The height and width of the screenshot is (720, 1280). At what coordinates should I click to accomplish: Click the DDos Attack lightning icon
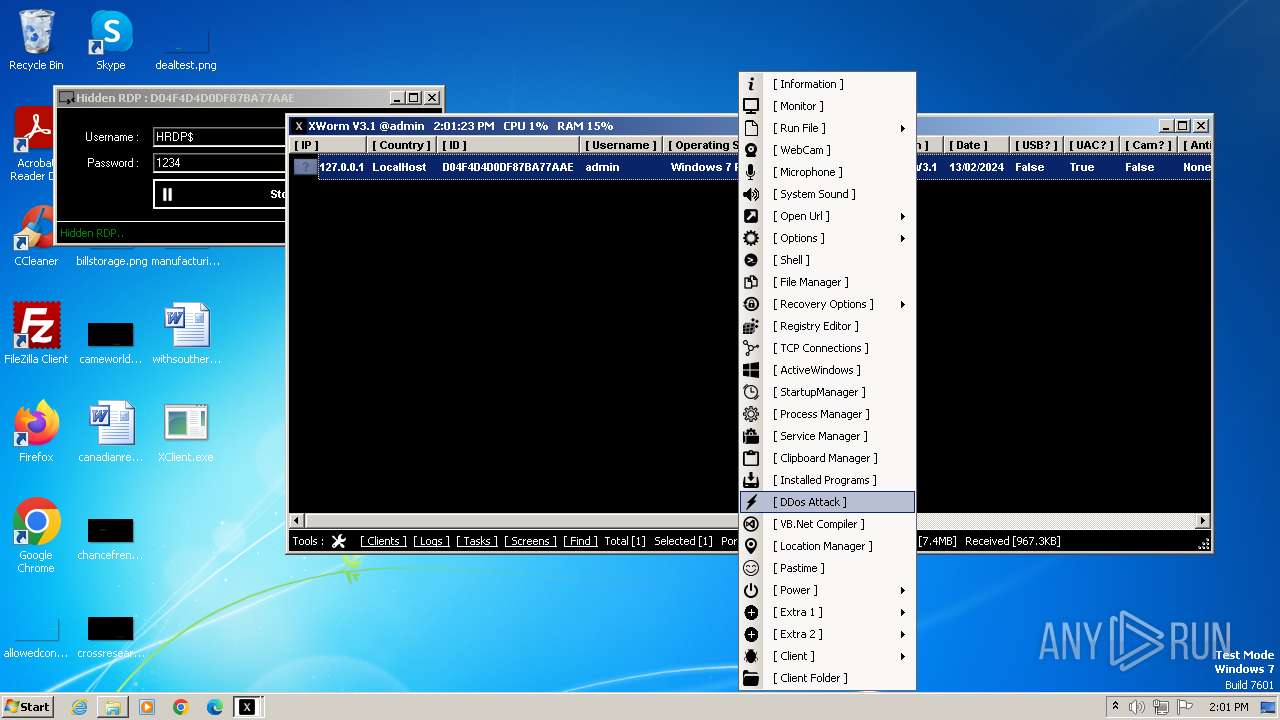(751, 502)
